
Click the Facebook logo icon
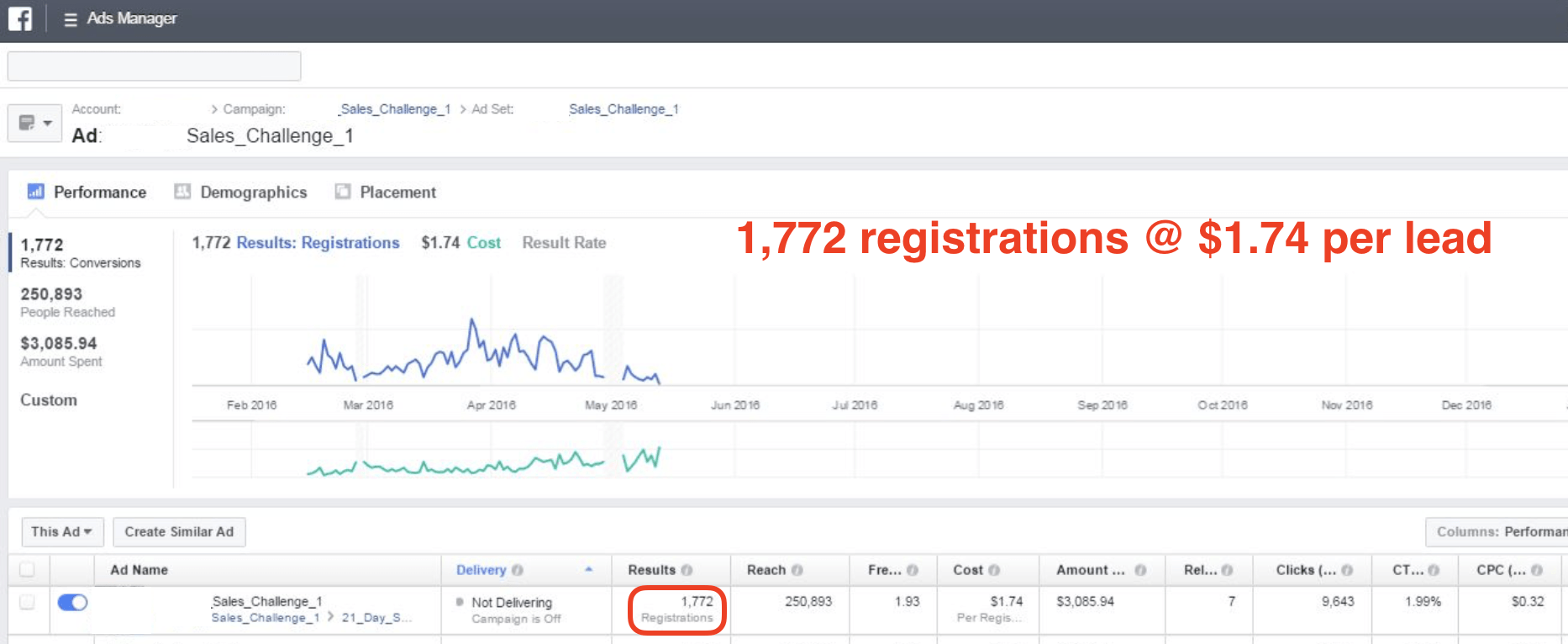(x=20, y=18)
